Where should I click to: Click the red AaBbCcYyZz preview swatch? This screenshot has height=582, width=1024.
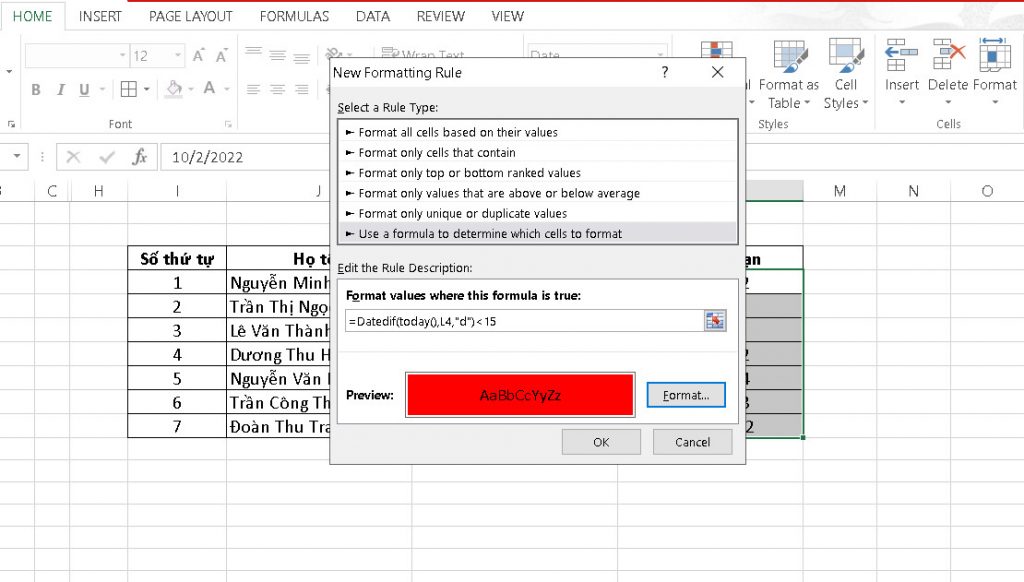519,394
